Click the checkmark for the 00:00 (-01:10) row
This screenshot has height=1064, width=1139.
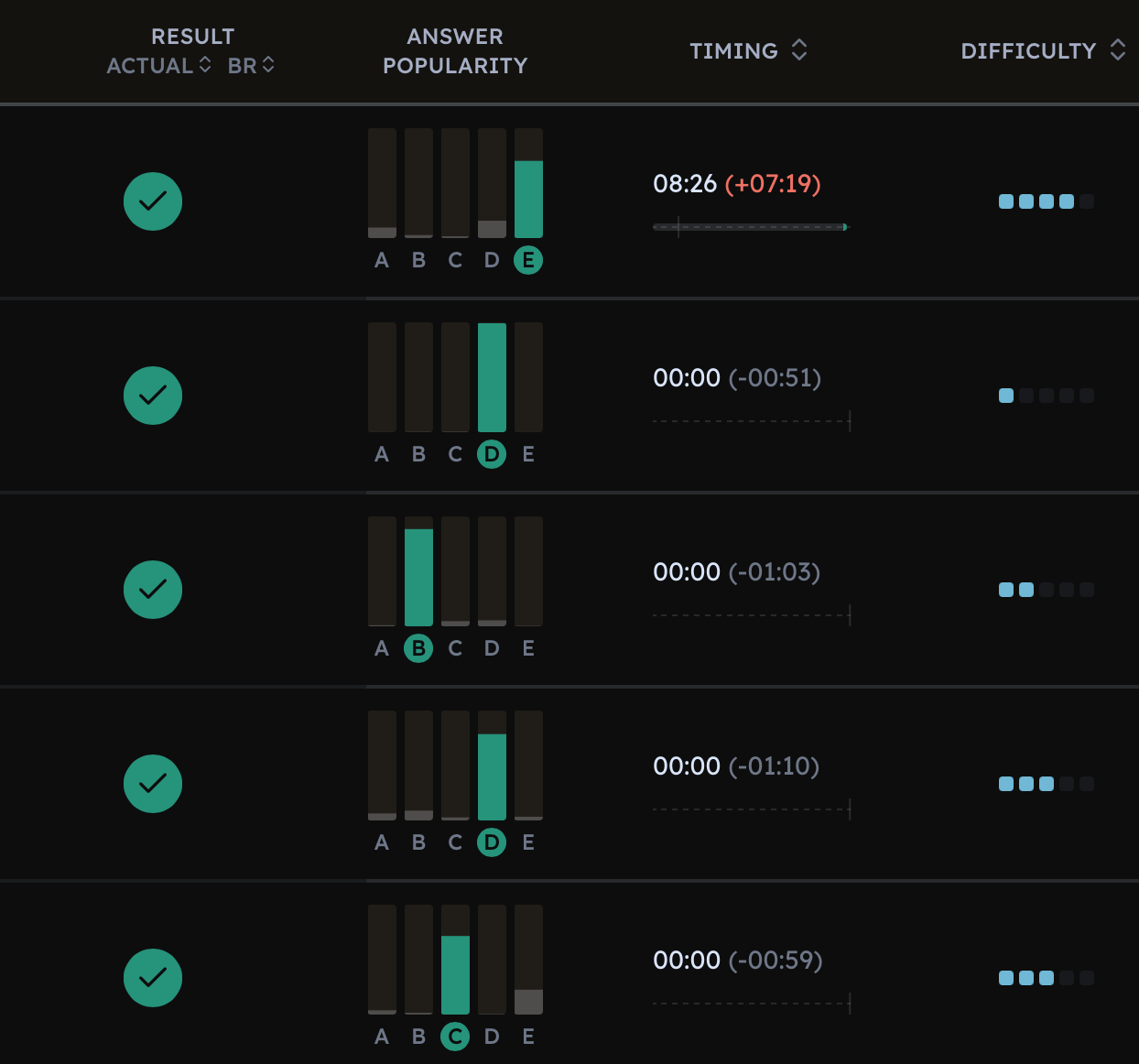(x=153, y=784)
